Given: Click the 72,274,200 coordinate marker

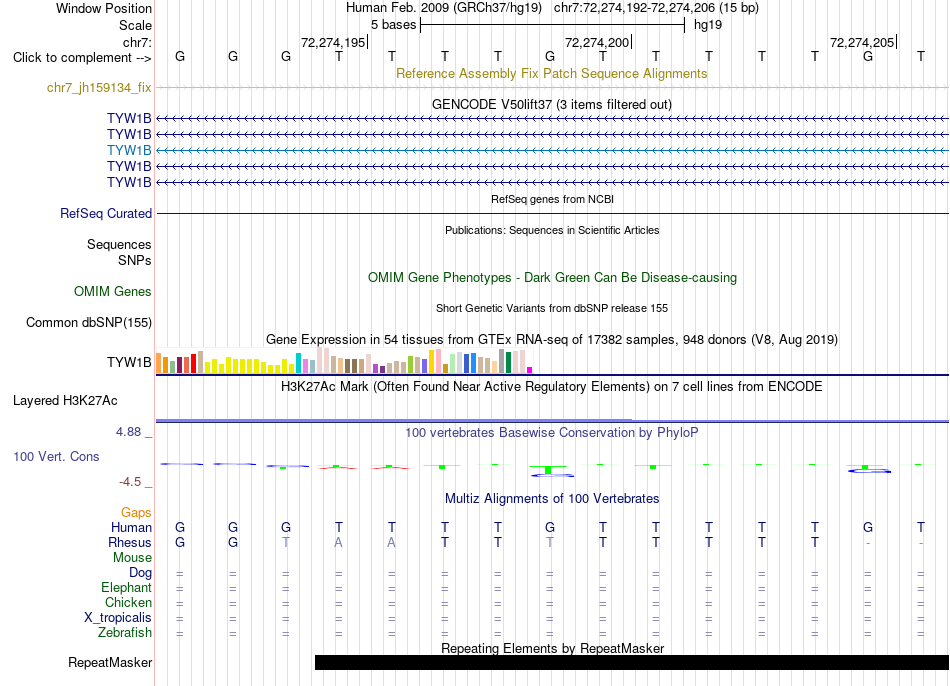Looking at the screenshot, I should point(598,42).
